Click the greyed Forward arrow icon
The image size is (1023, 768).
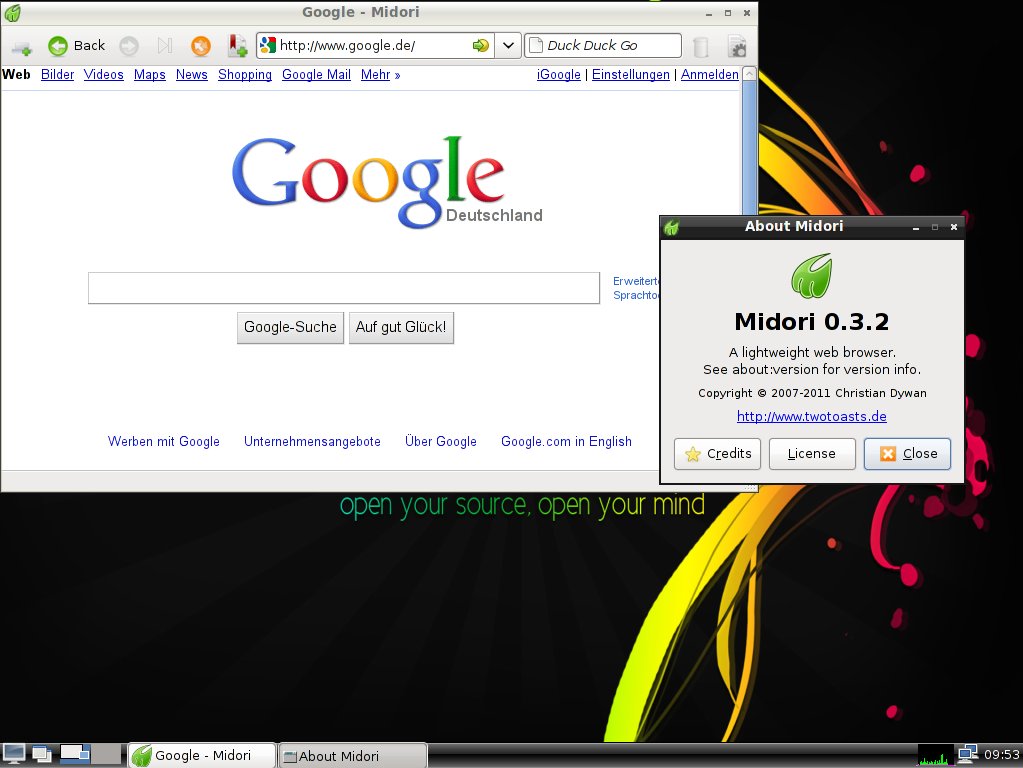[129, 46]
